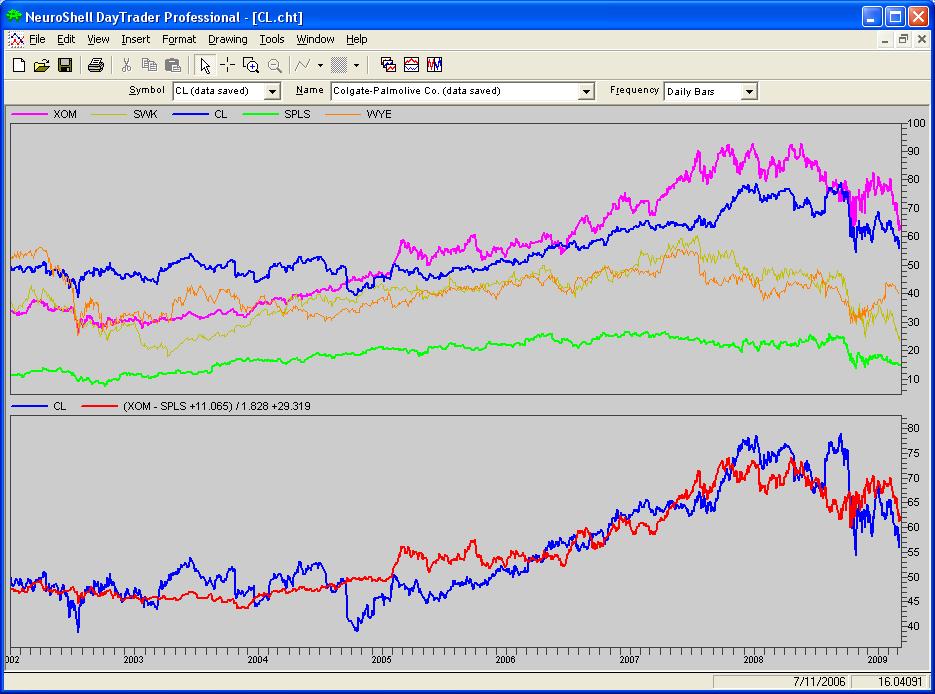Open the Window menu
935x694 pixels.
click(315, 39)
